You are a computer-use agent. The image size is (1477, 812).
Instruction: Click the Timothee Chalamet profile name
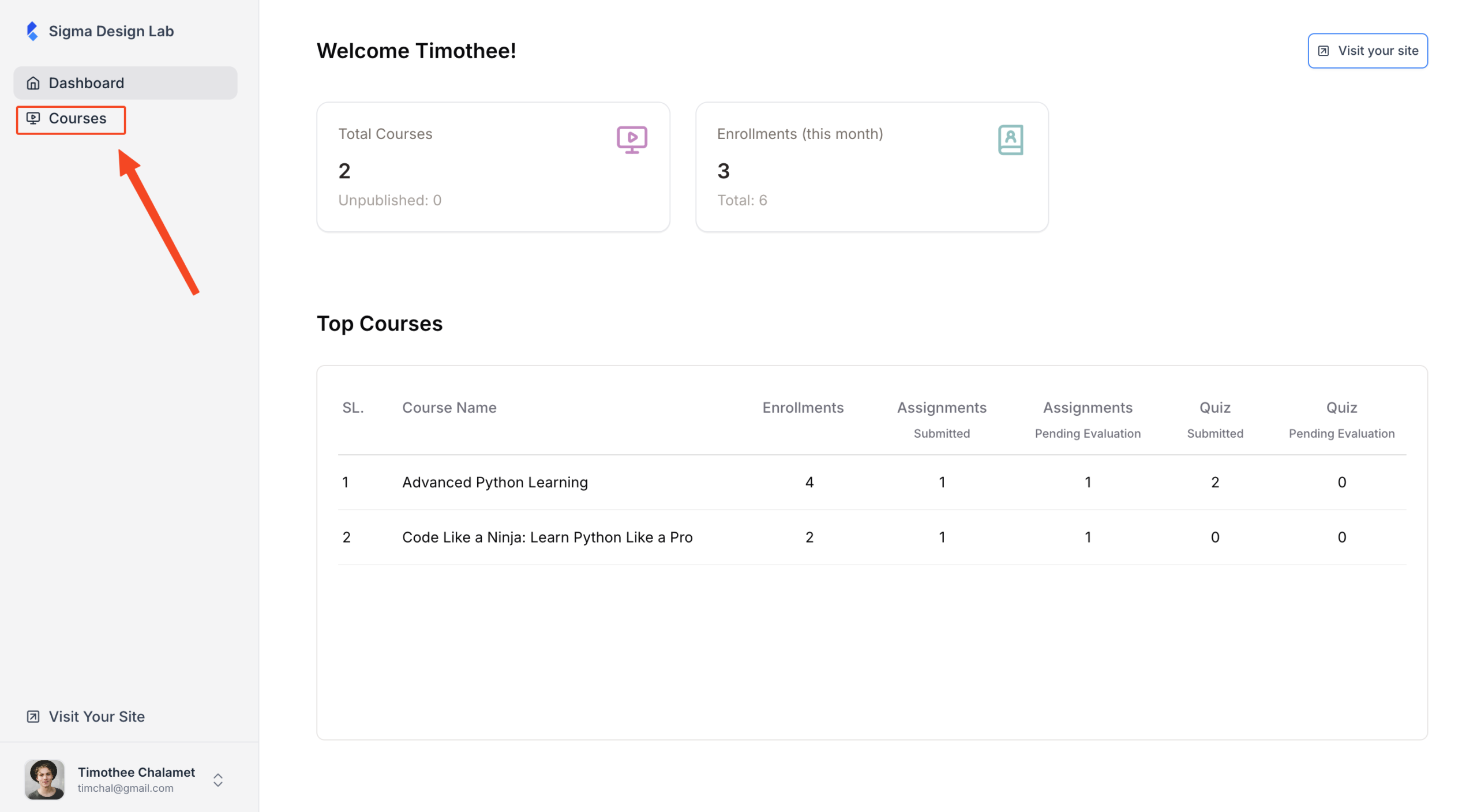(136, 772)
